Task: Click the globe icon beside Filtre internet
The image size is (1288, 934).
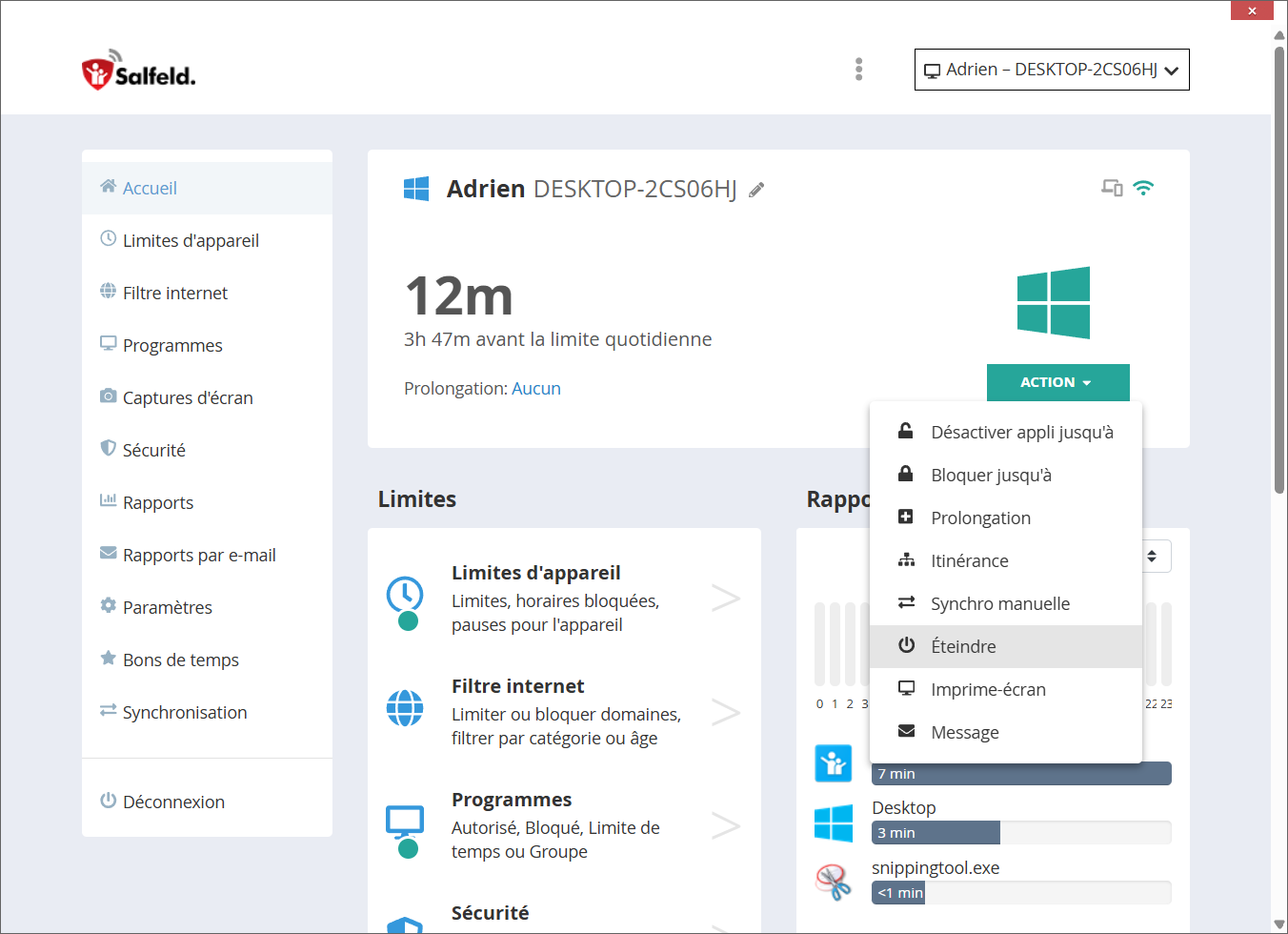Action: click(x=108, y=291)
